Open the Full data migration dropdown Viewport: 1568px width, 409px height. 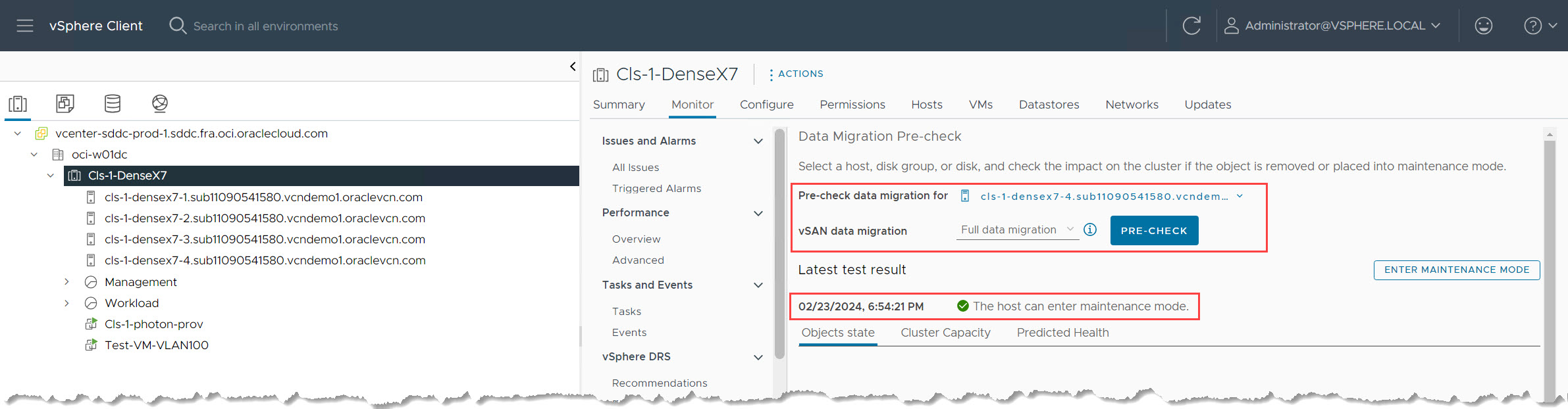[1017, 229]
